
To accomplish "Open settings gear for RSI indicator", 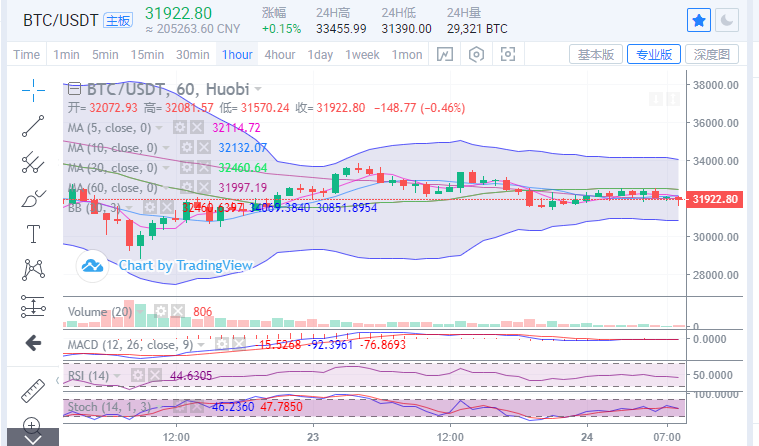I will (137, 375).
